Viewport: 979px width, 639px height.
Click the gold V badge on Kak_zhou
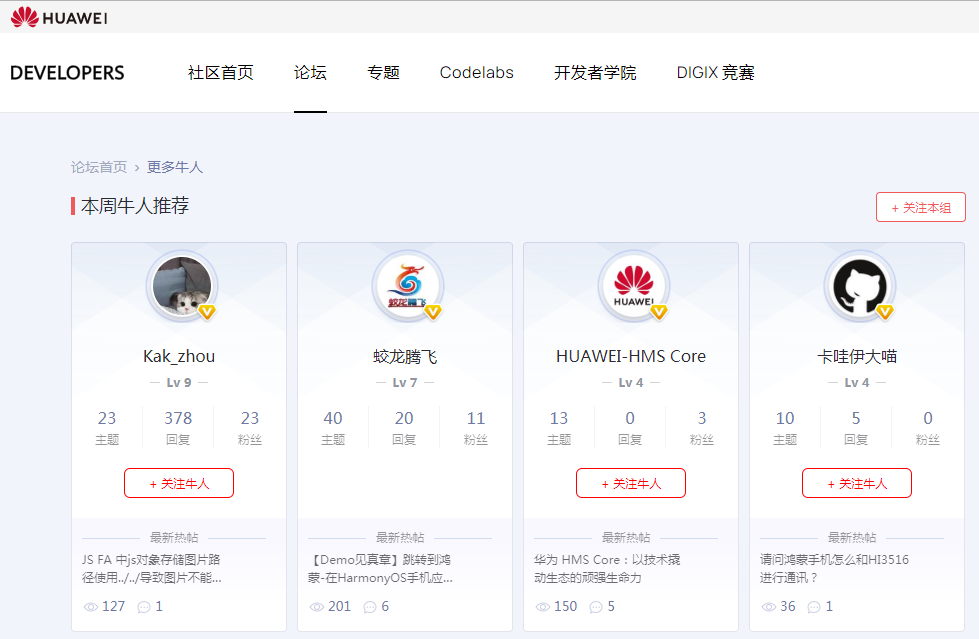(208, 312)
